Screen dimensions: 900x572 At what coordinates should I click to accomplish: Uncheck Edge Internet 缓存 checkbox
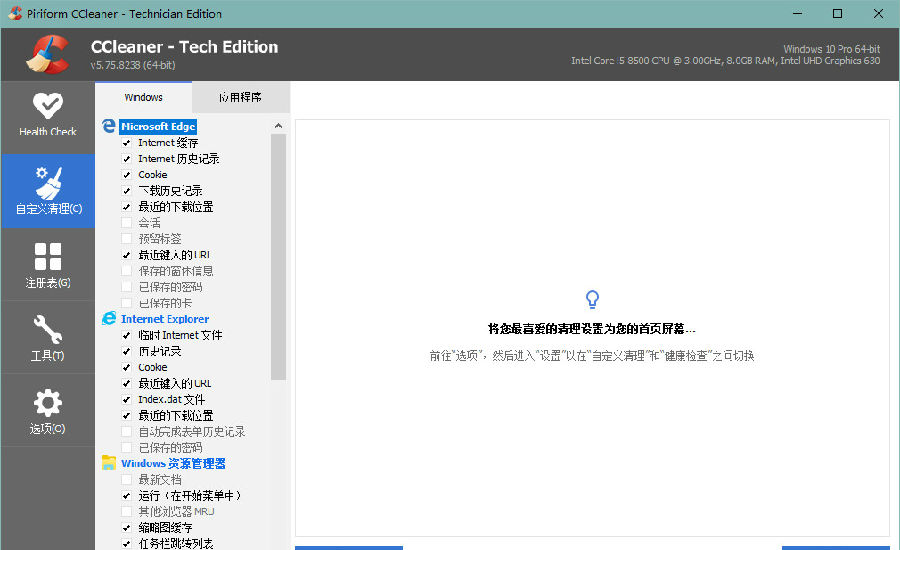coord(126,142)
